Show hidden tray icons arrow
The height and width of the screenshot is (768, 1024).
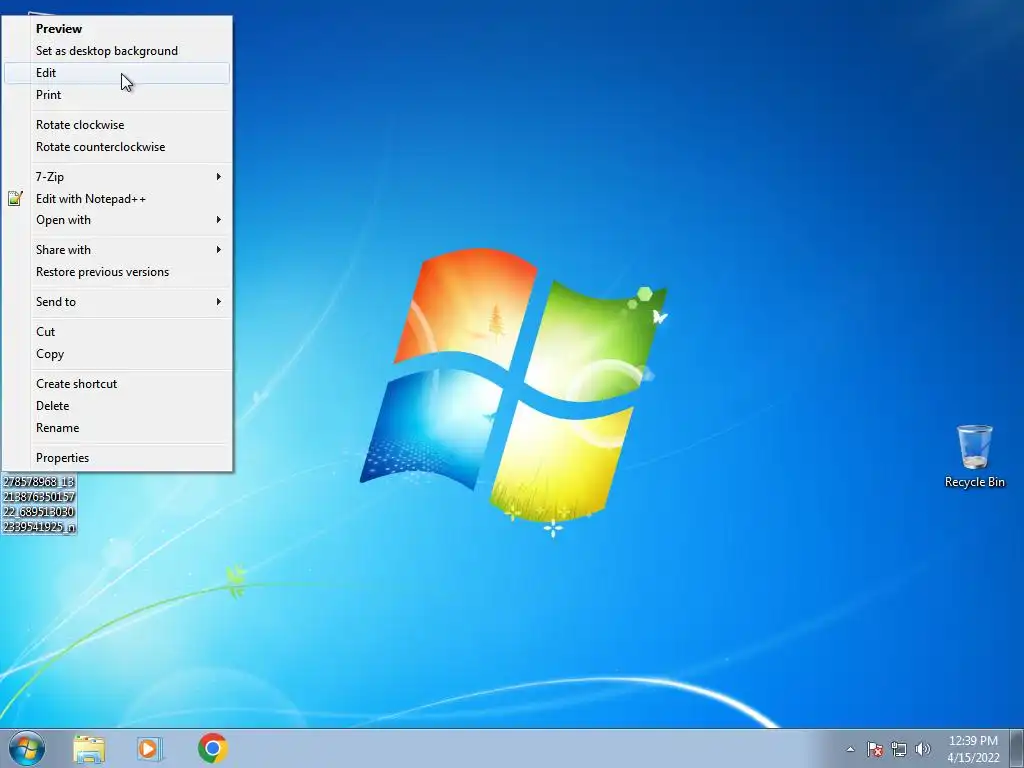coord(850,749)
